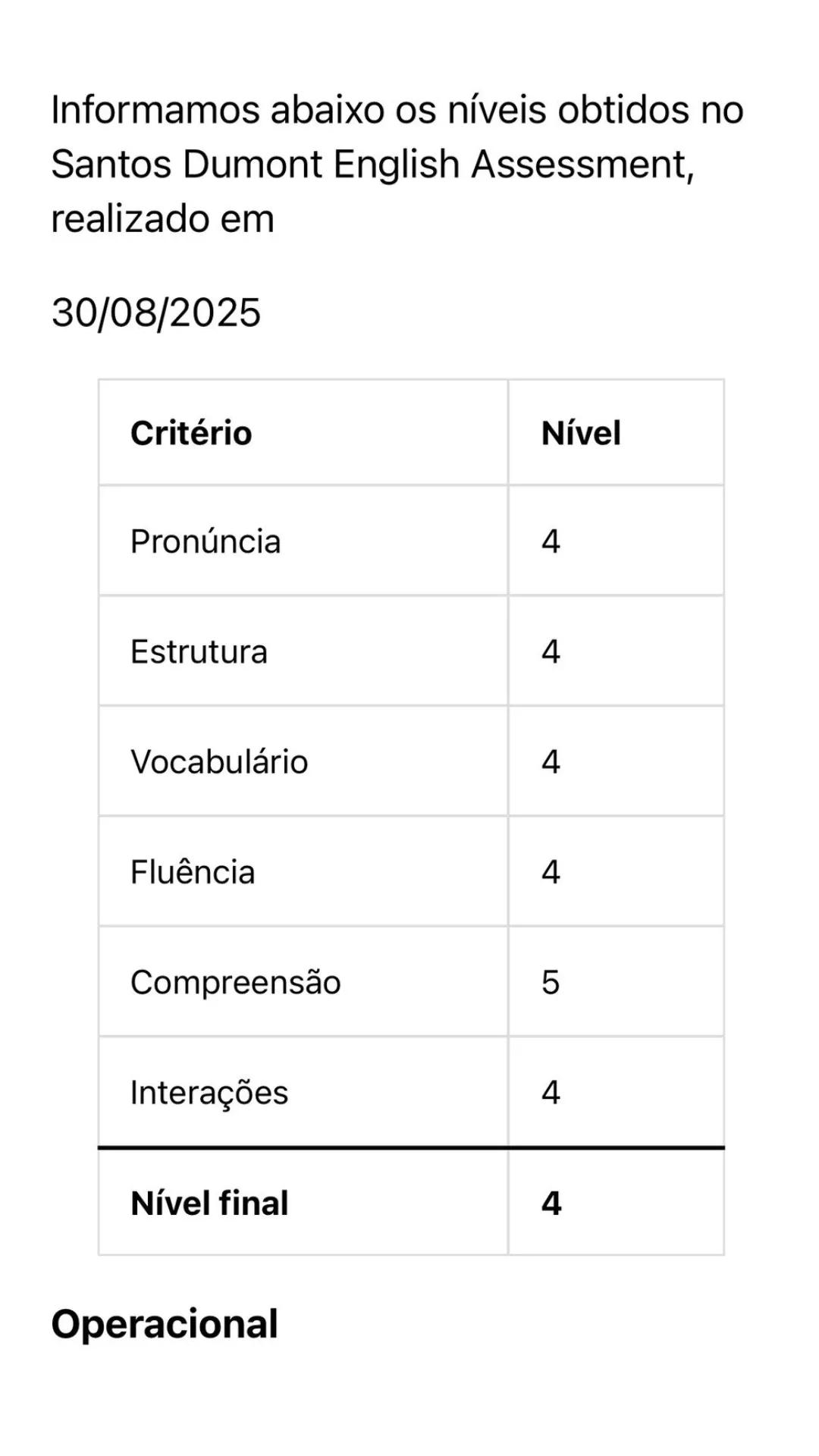Image resolution: width=819 pixels, height=1456 pixels.
Task: Tap the "Compreensão" criterion label
Action: [x=236, y=982]
